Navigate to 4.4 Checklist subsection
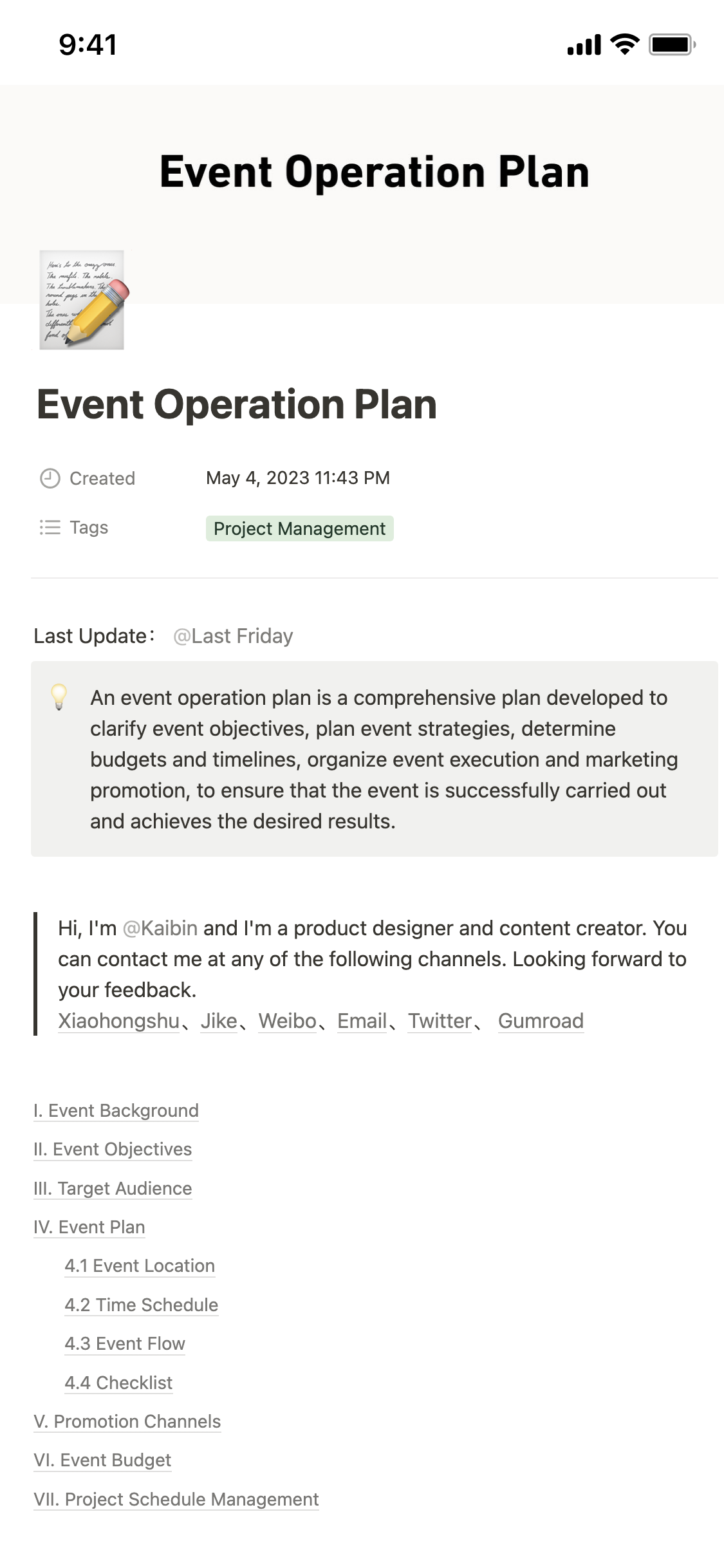724x1568 pixels. [x=119, y=1383]
